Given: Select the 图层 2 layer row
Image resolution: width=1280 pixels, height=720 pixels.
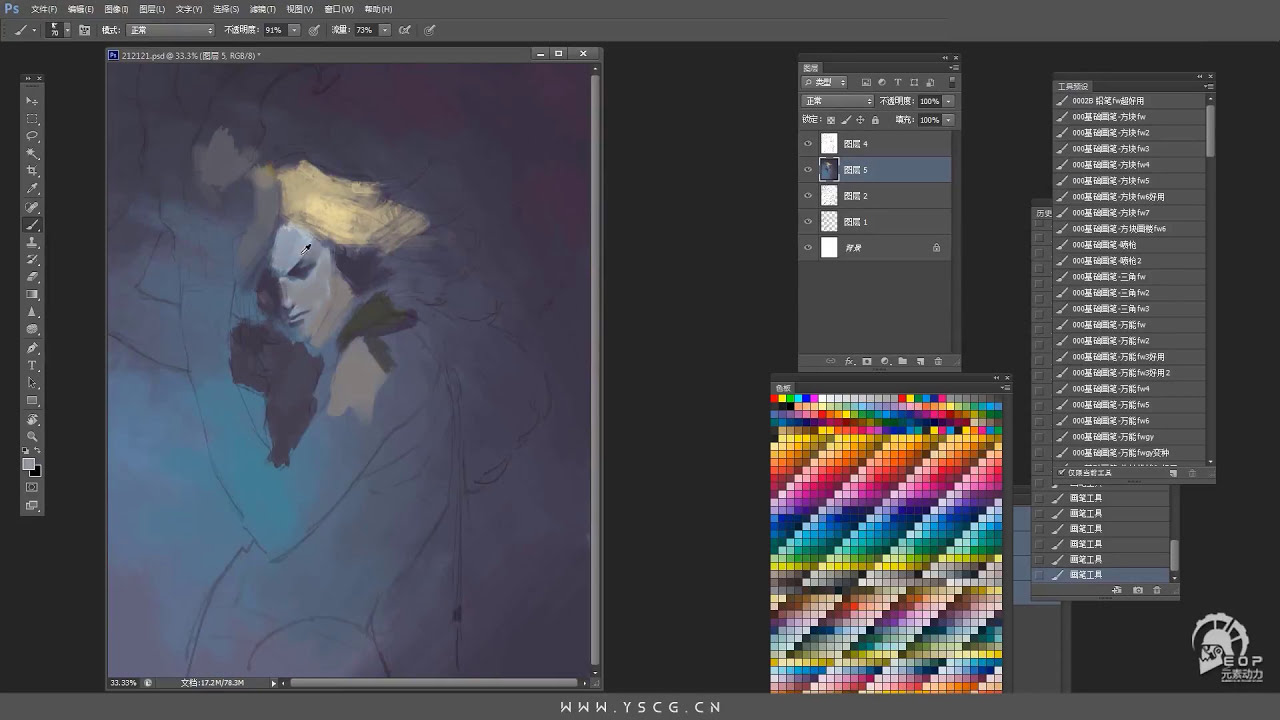Looking at the screenshot, I should pos(875,196).
